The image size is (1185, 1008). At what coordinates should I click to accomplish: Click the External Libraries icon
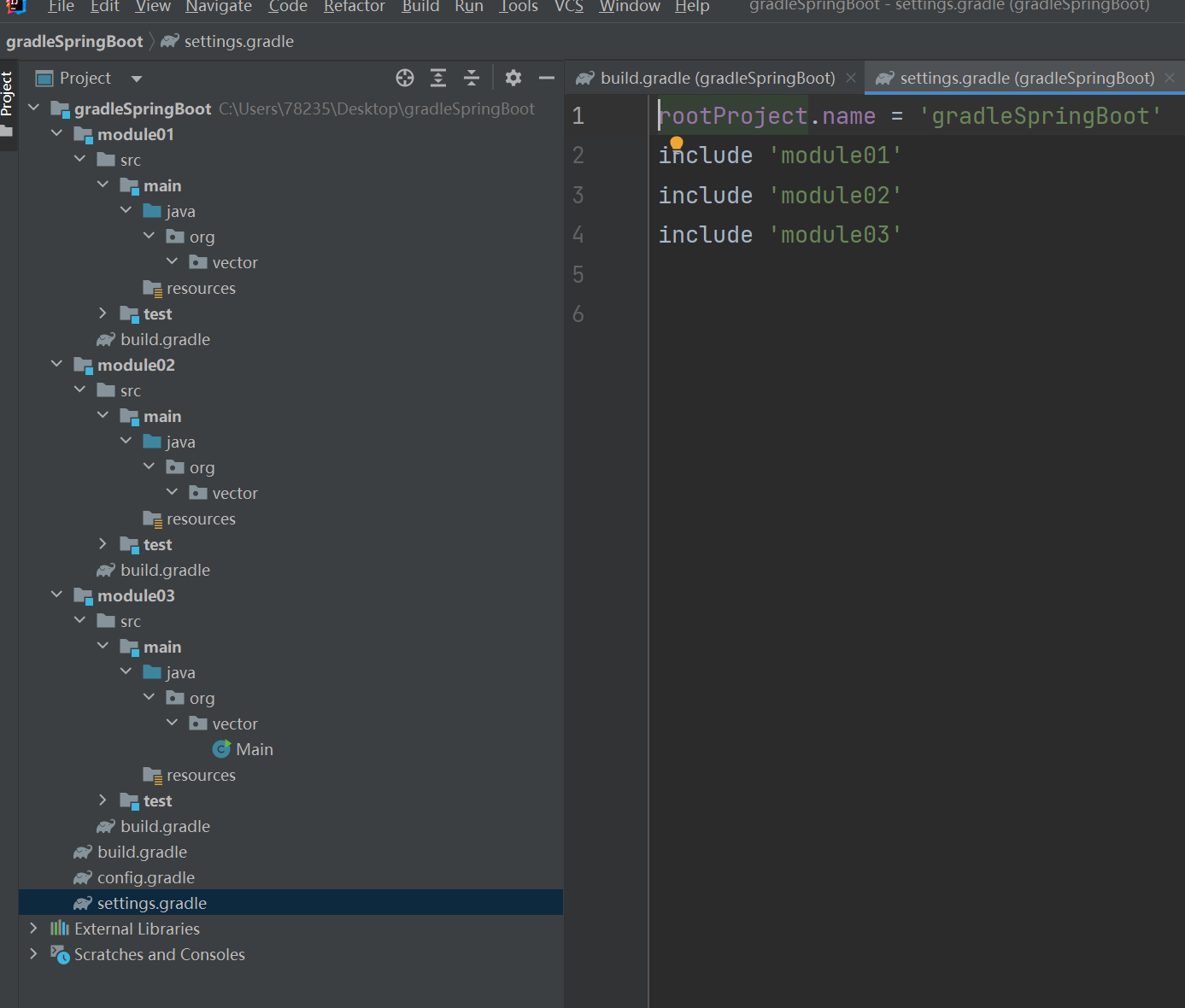pyautogui.click(x=60, y=929)
